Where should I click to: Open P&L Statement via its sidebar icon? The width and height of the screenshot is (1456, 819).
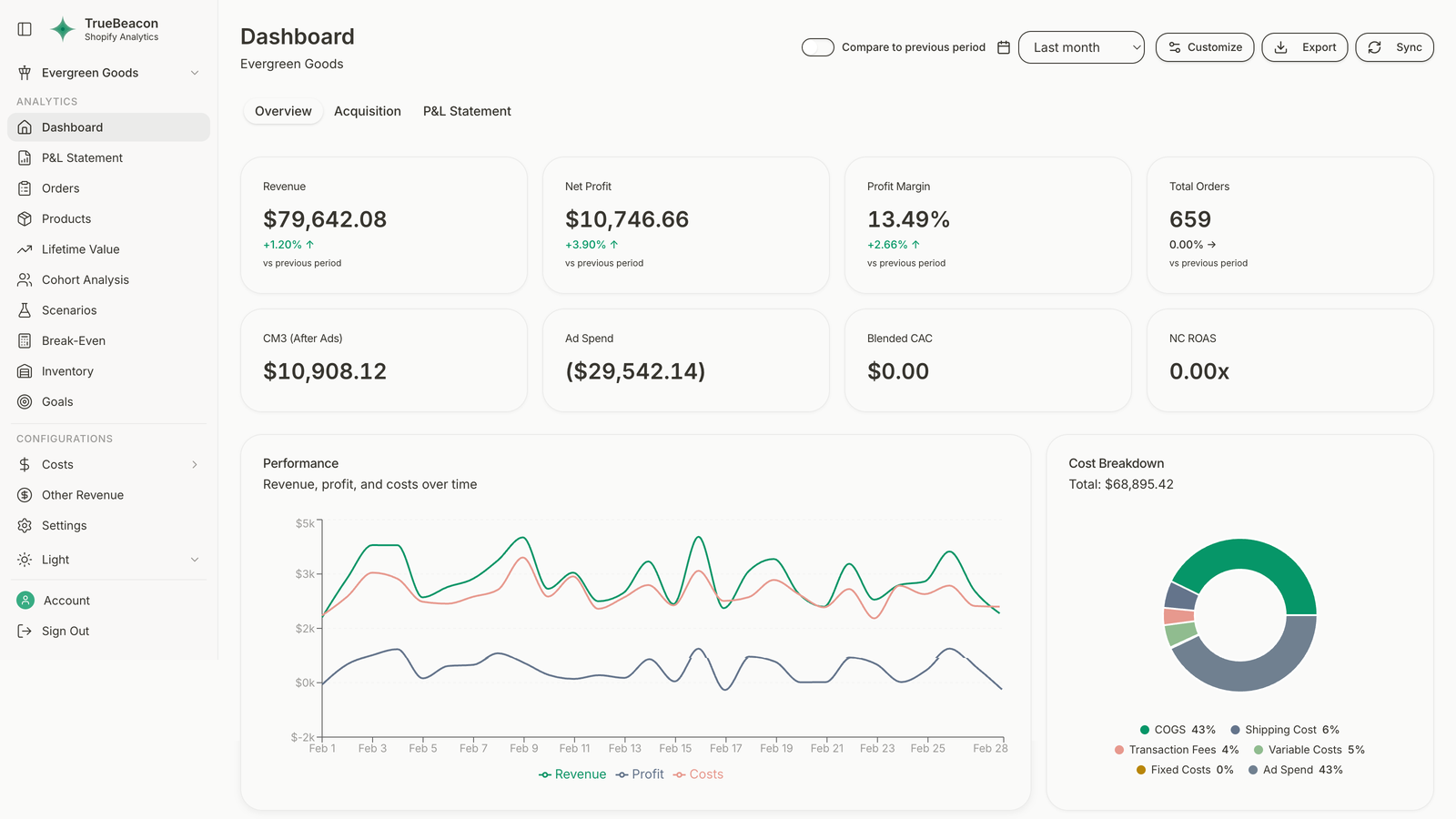point(25,157)
